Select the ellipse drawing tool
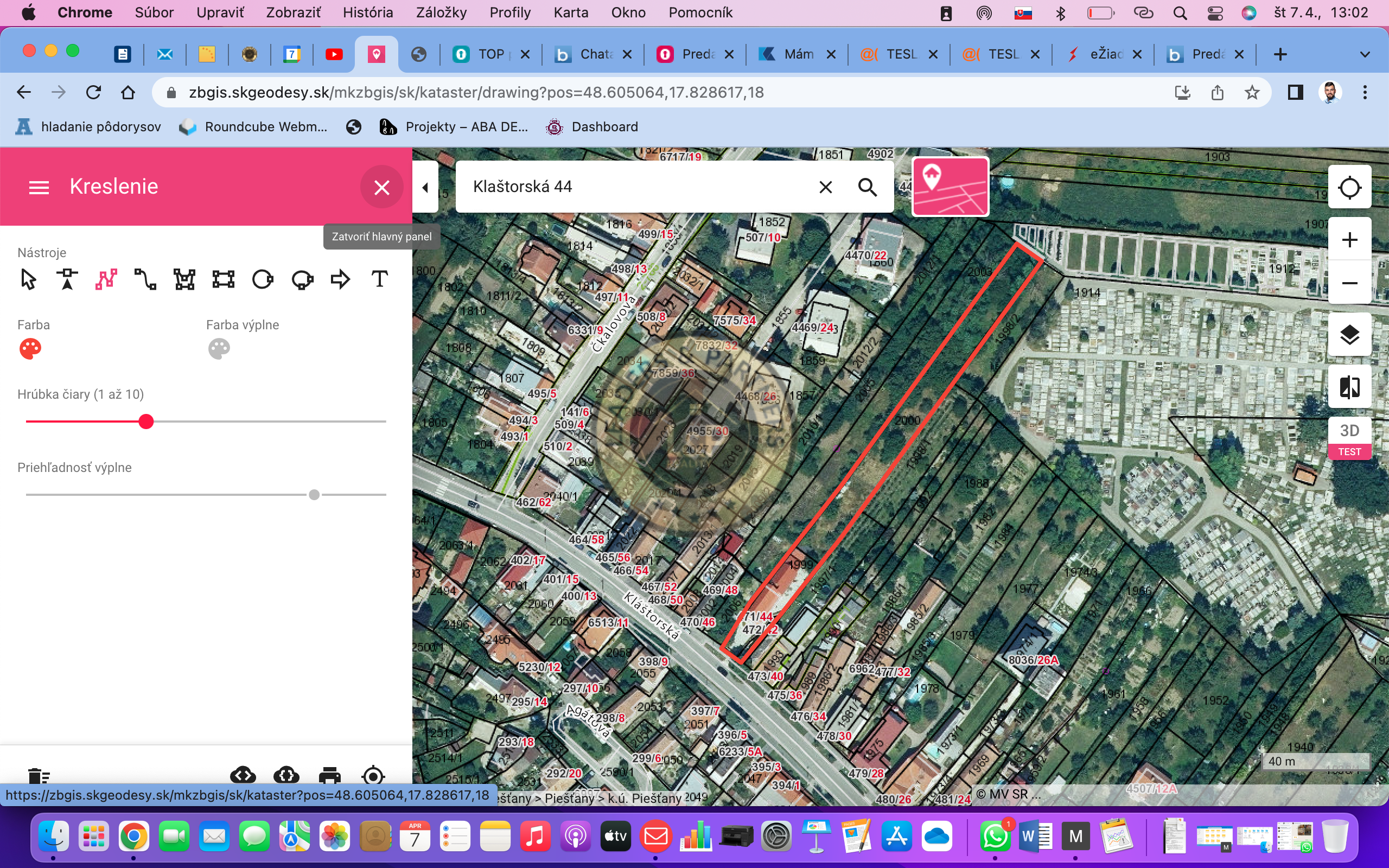Screen dimensions: 1389x868 [x=302, y=279]
